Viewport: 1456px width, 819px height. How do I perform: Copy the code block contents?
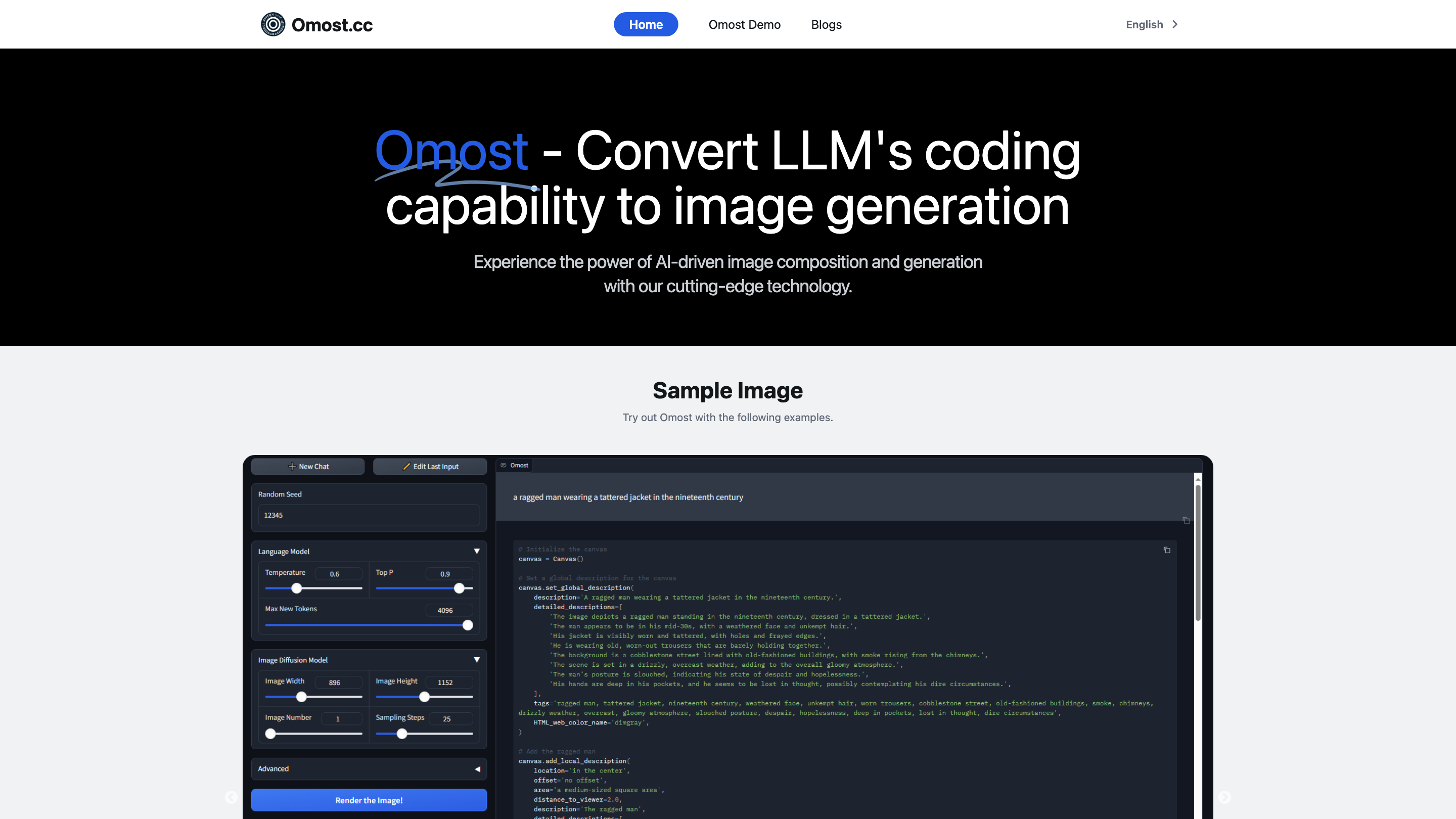(1167, 550)
